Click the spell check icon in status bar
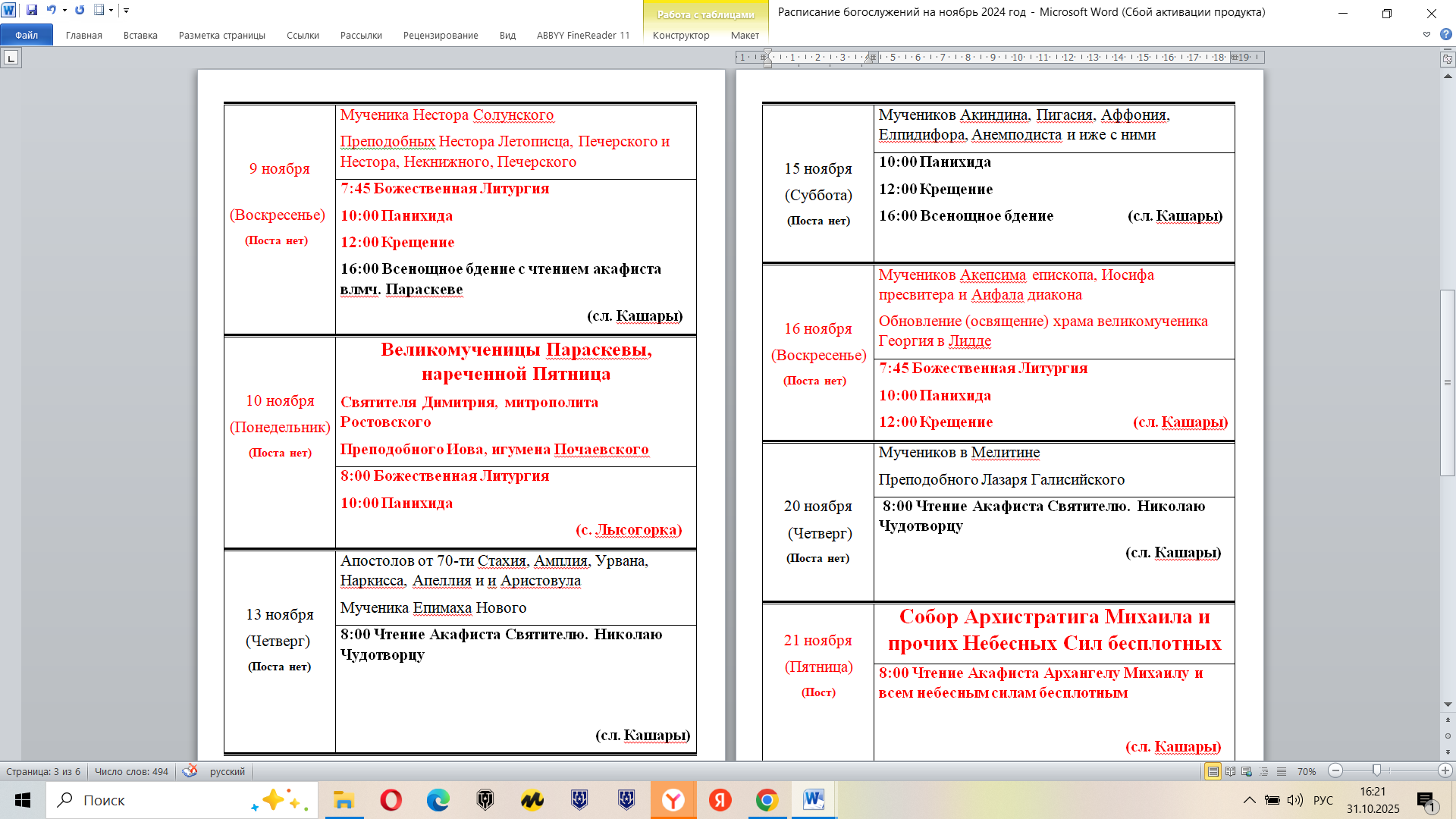 pos(190,771)
